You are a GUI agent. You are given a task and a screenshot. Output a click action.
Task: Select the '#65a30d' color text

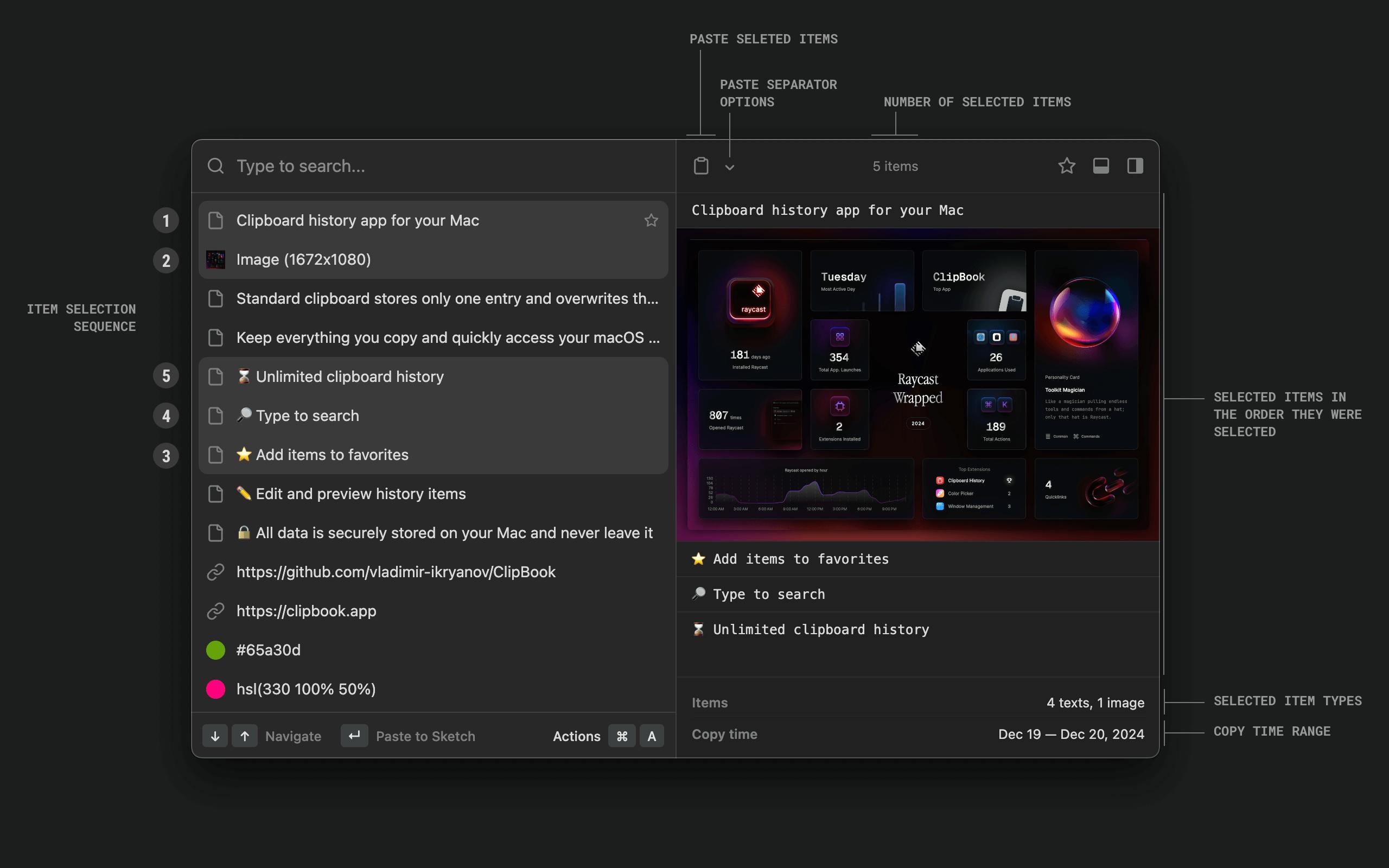click(269, 650)
